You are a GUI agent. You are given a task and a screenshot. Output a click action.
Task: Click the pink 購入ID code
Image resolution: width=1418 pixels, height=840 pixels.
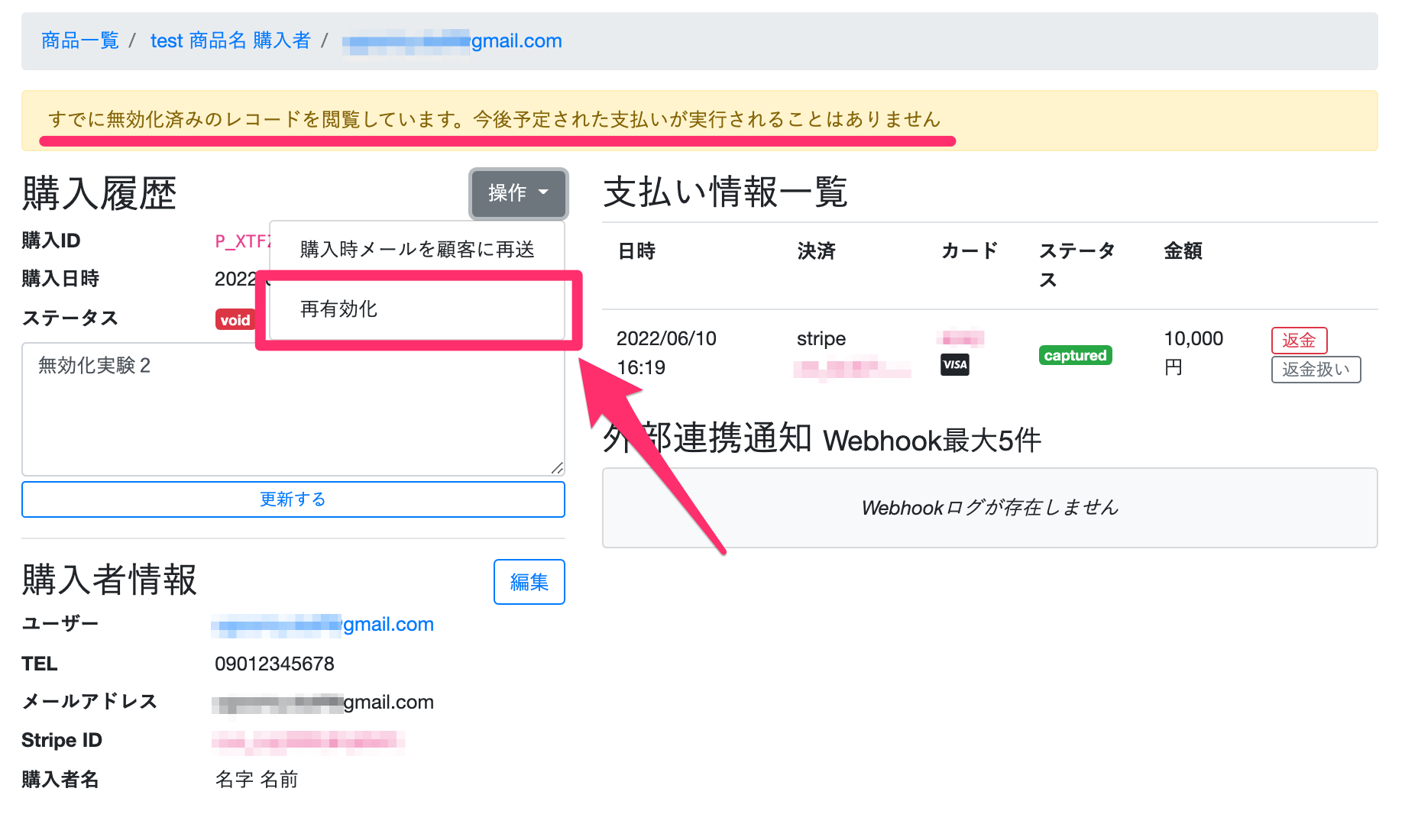(241, 241)
